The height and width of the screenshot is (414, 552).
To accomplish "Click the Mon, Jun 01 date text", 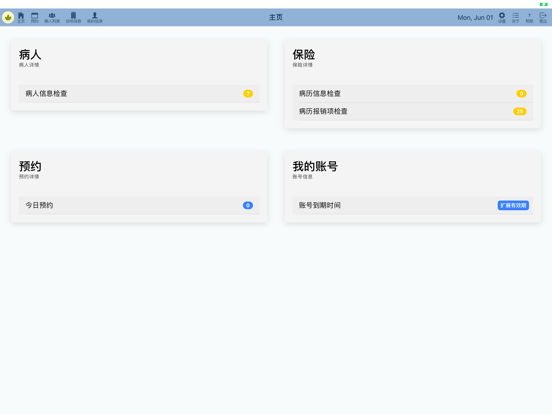I will coord(475,18).
